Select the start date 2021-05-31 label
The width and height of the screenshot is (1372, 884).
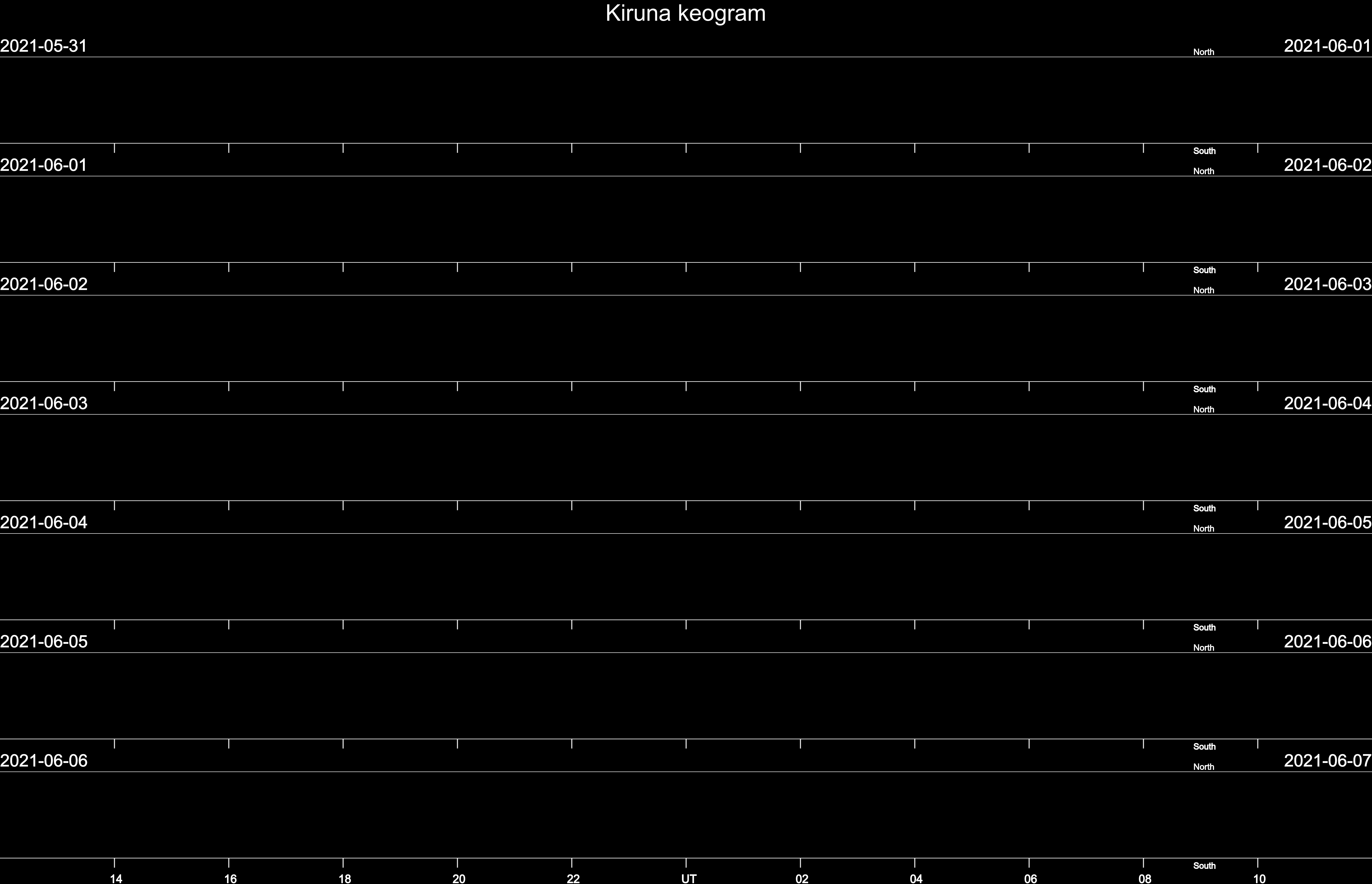tap(44, 46)
